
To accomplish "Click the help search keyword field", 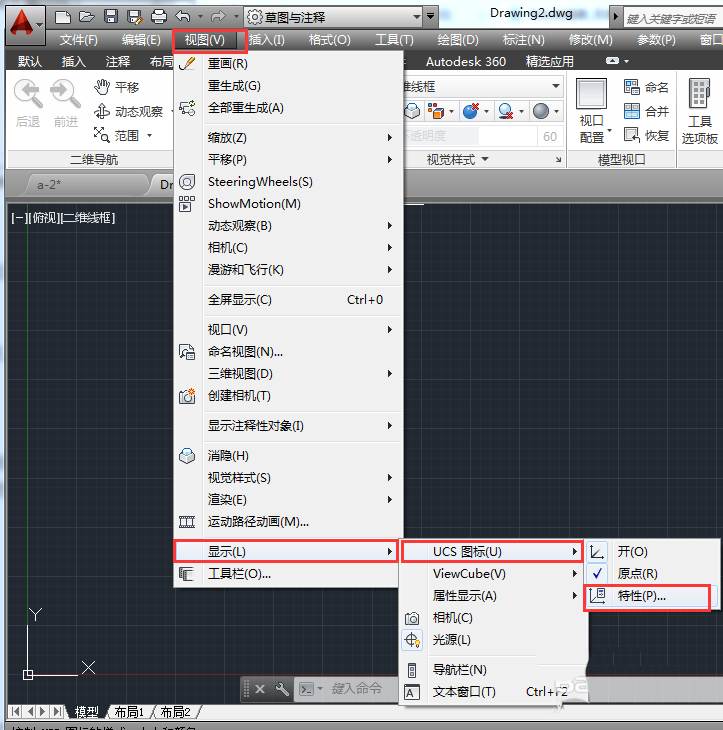I will (x=673, y=19).
